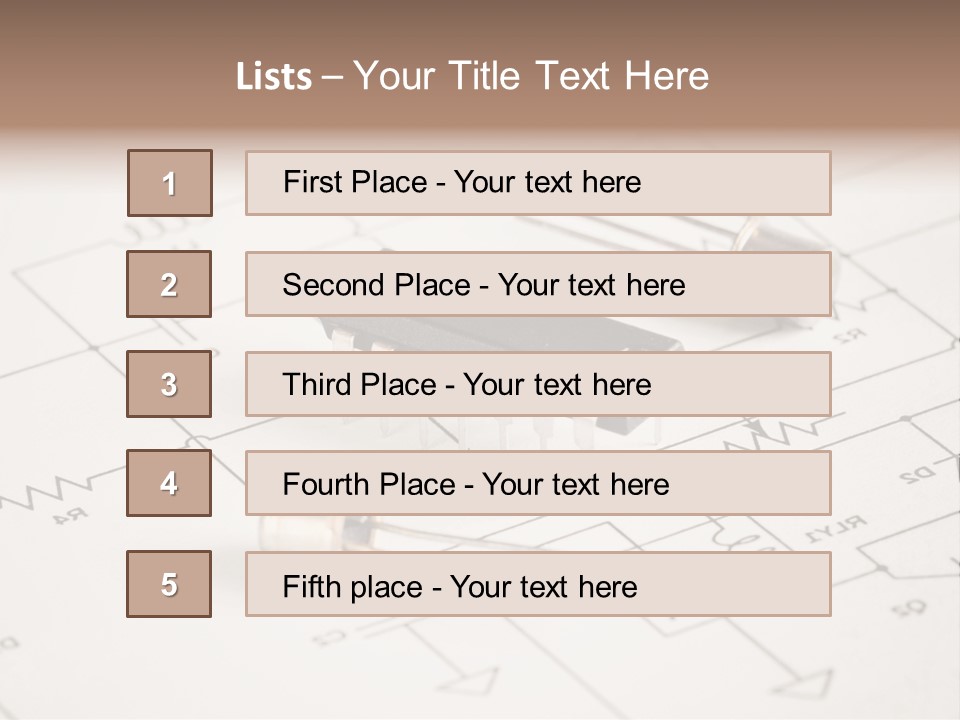The image size is (960, 720).
Task: Select the number 4 square
Action: (x=169, y=483)
